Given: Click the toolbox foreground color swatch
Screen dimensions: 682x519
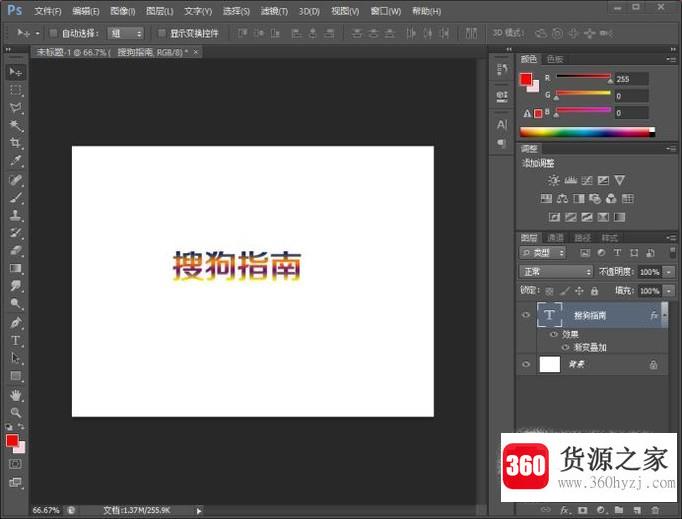Looking at the screenshot, I should click(12, 441).
